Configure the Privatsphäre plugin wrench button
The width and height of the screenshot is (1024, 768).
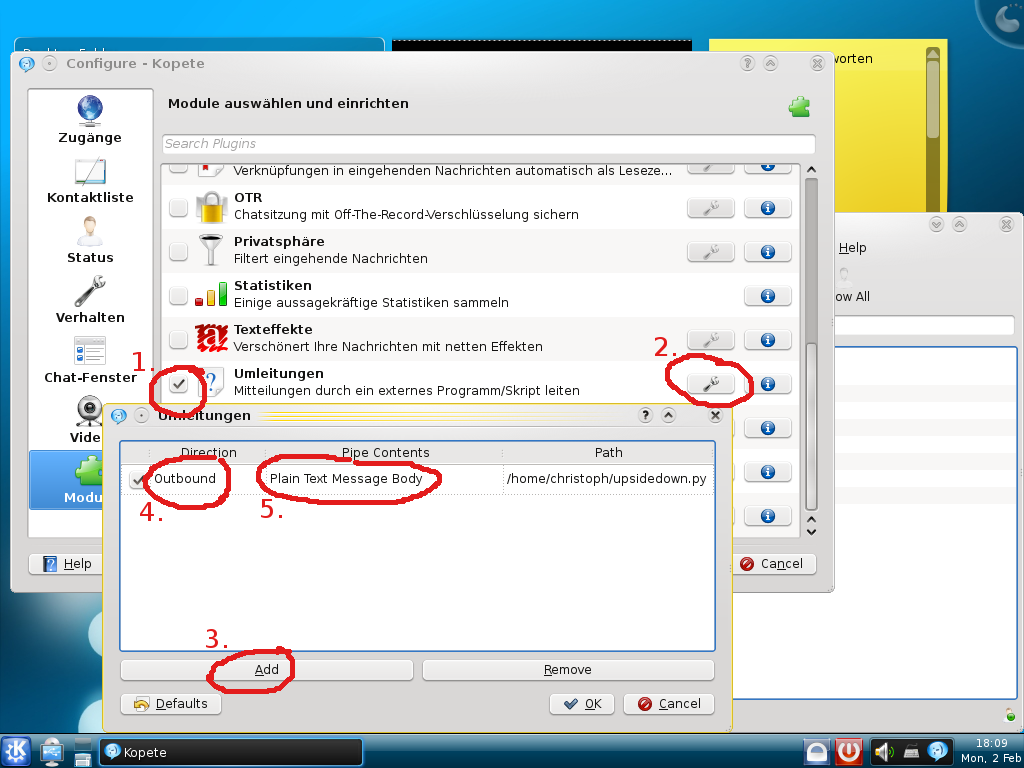click(x=711, y=251)
